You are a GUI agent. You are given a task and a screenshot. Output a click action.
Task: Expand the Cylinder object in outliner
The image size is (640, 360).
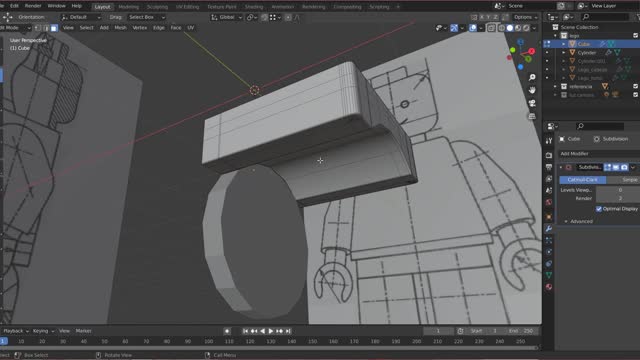[564, 53]
